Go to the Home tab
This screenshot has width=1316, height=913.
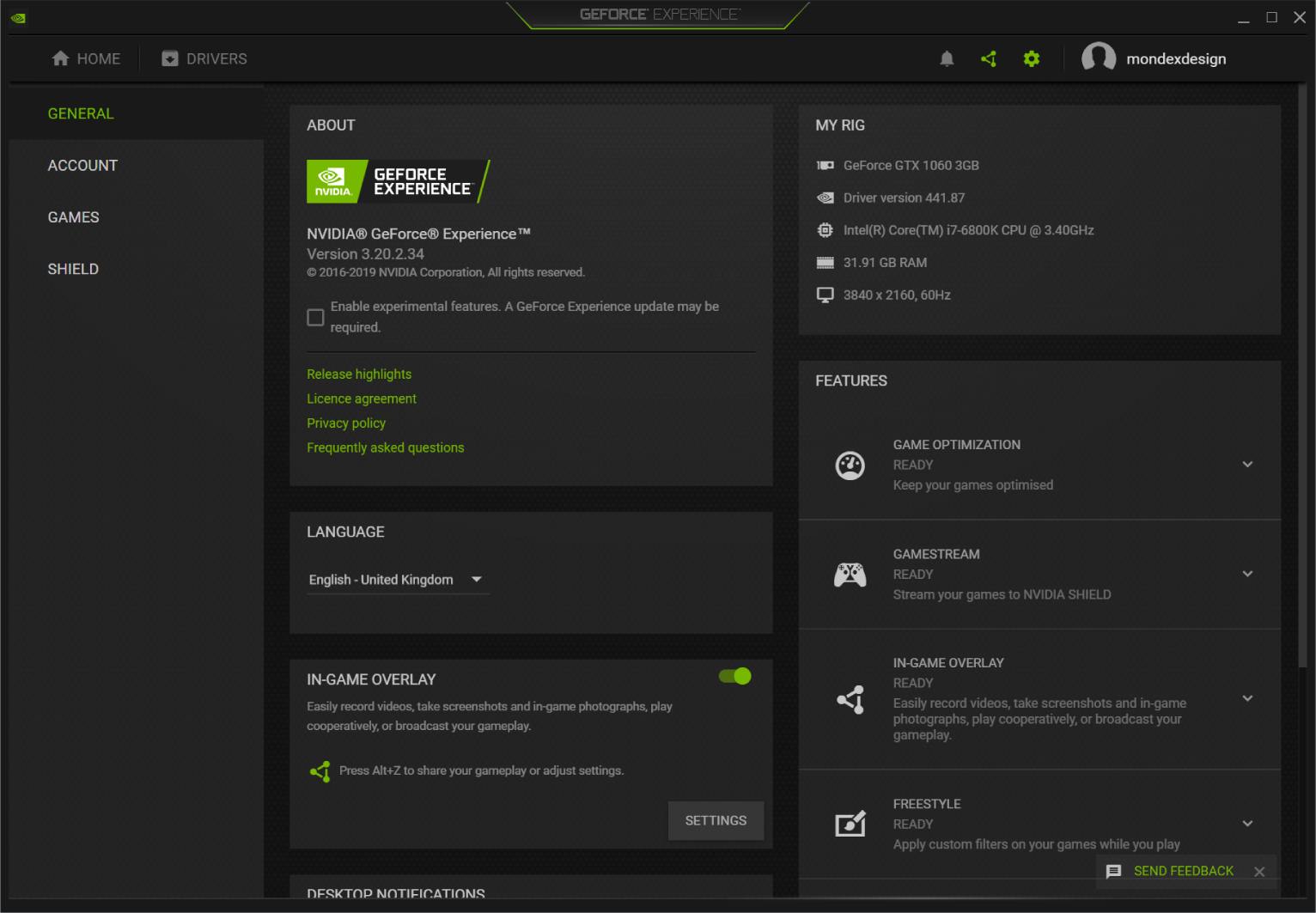click(x=86, y=58)
